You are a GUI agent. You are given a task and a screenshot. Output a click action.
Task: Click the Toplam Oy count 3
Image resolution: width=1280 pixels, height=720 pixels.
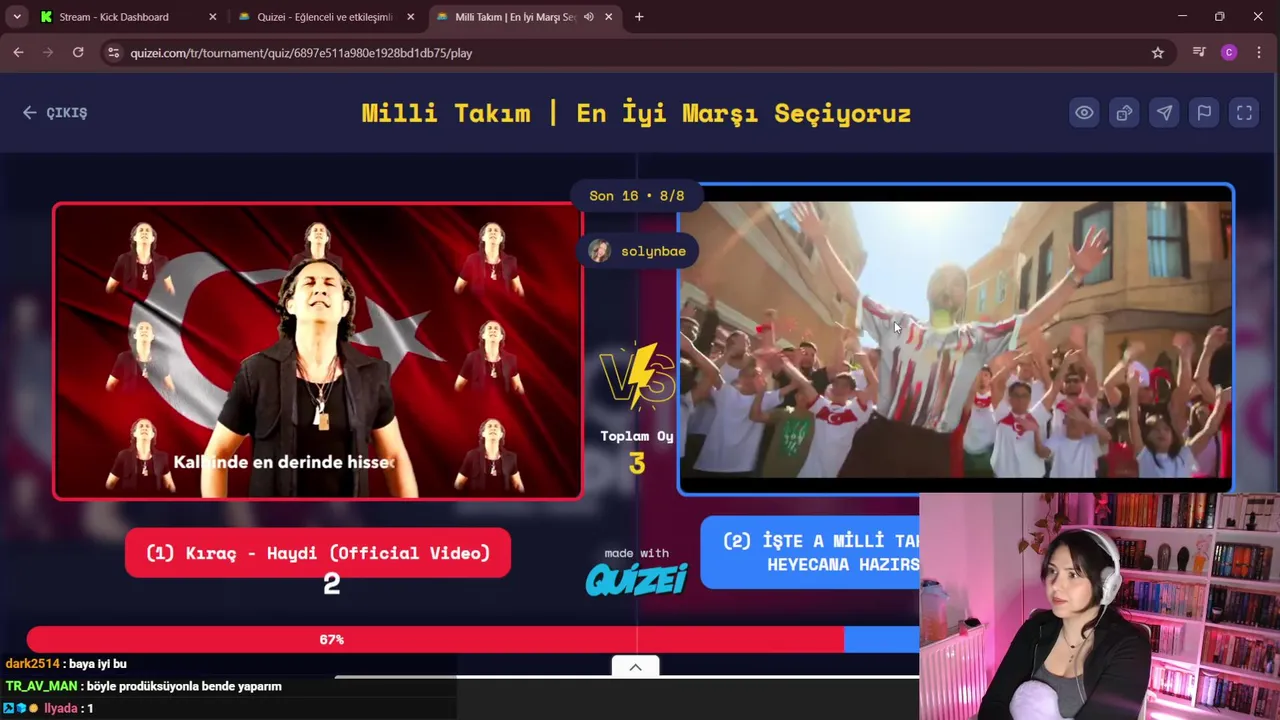(637, 463)
